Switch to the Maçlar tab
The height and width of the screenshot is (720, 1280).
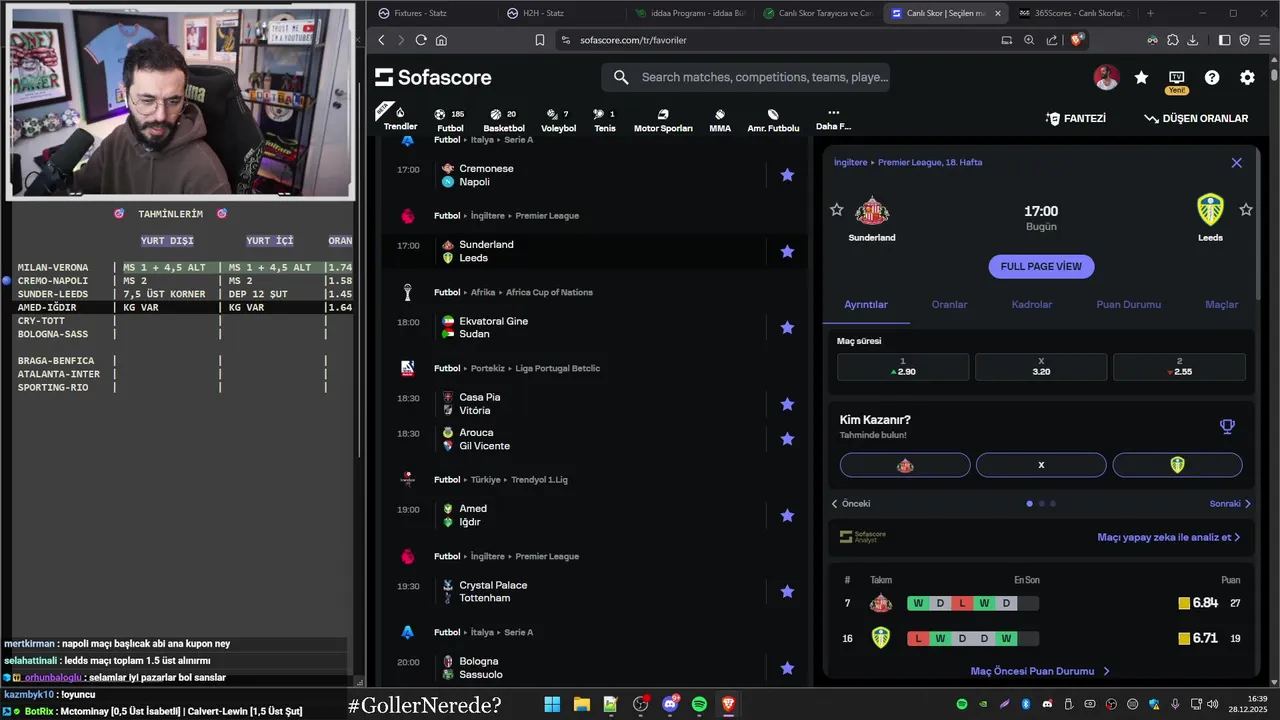pyautogui.click(x=1221, y=304)
